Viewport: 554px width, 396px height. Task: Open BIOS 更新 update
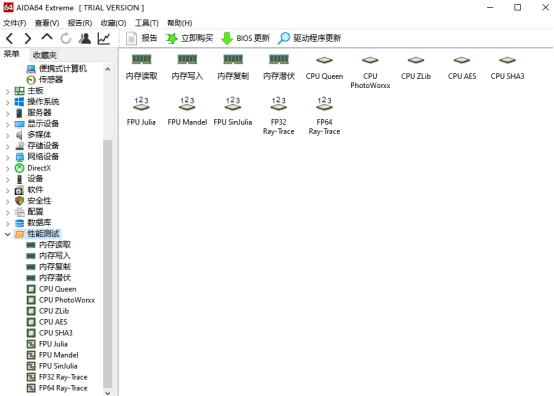pos(246,38)
